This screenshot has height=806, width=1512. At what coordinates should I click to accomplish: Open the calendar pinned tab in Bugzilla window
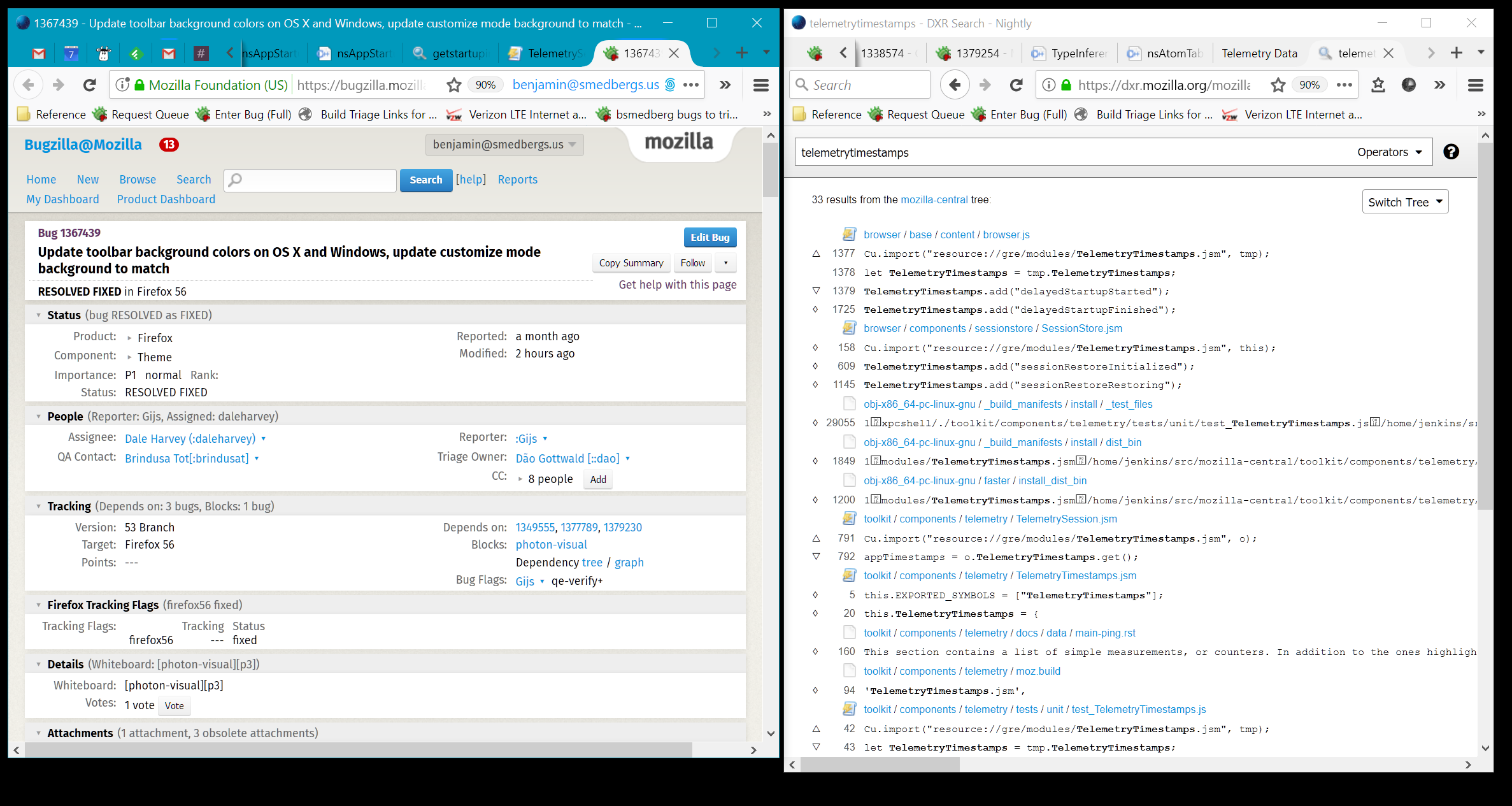pos(71,54)
